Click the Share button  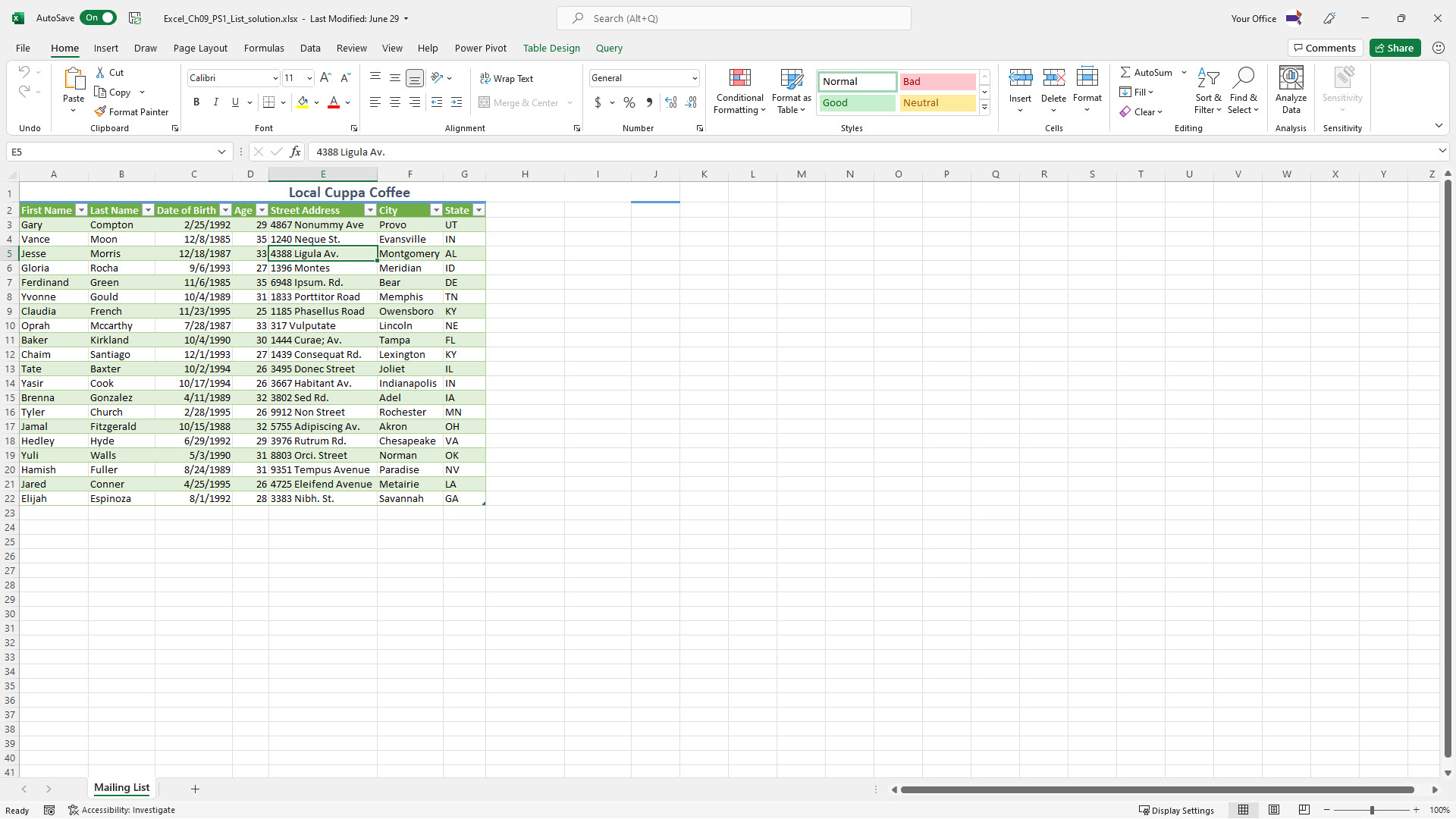1395,47
